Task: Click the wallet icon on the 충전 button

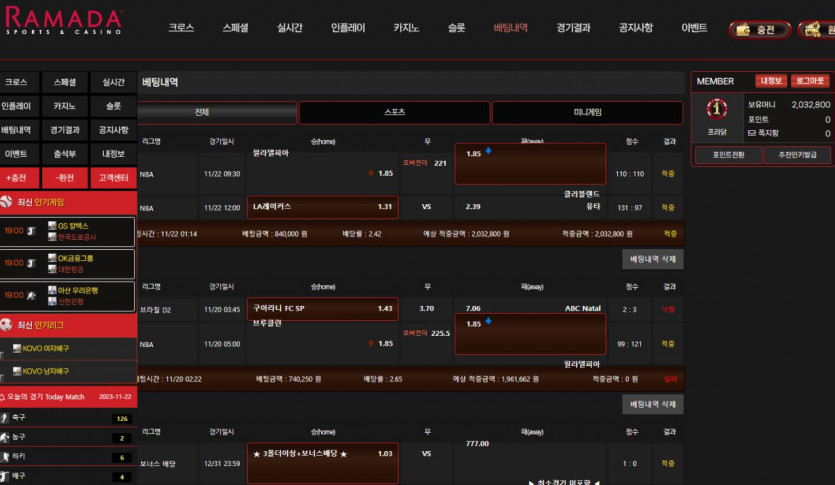Action: coord(743,29)
